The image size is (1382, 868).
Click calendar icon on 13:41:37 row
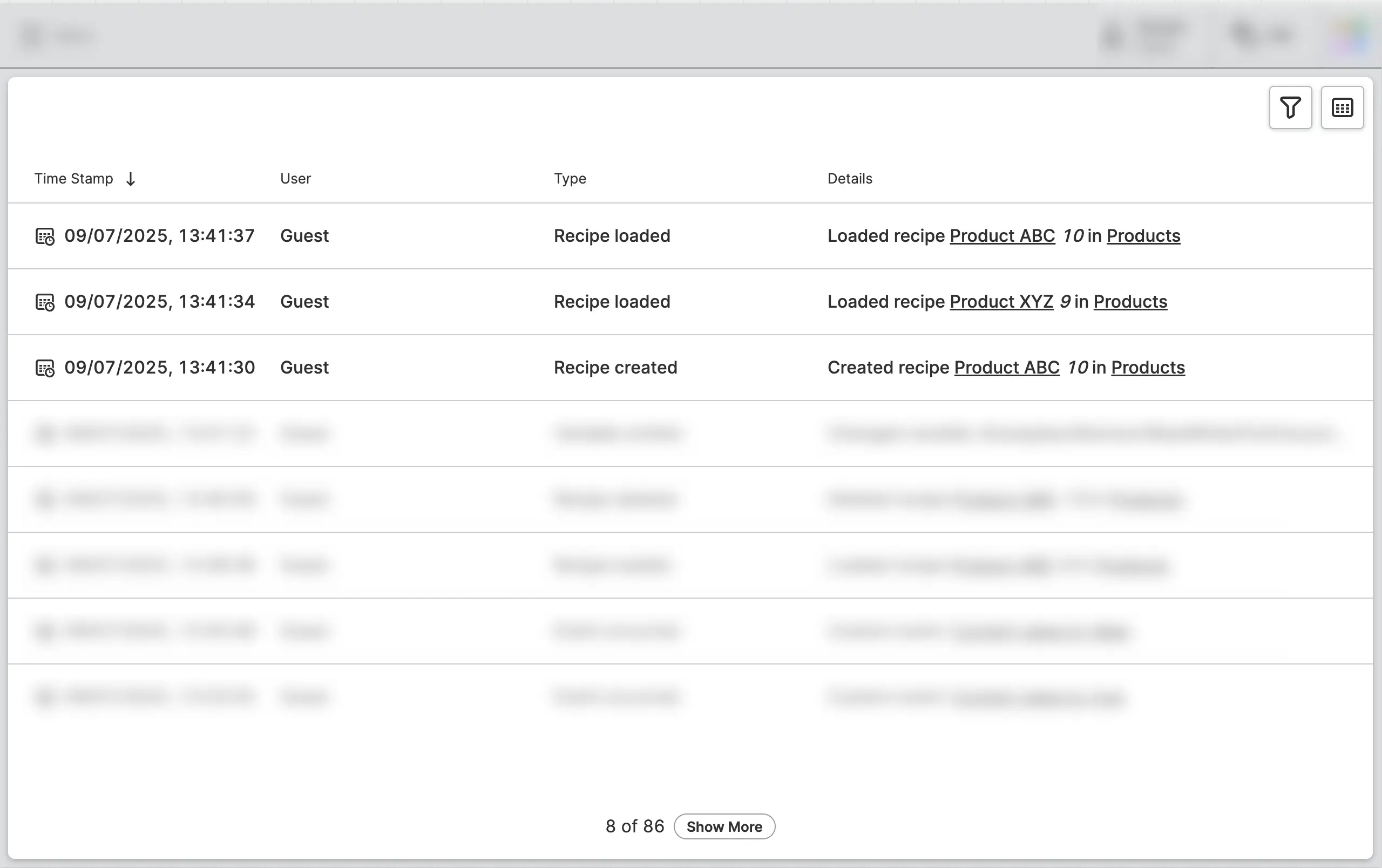45,236
